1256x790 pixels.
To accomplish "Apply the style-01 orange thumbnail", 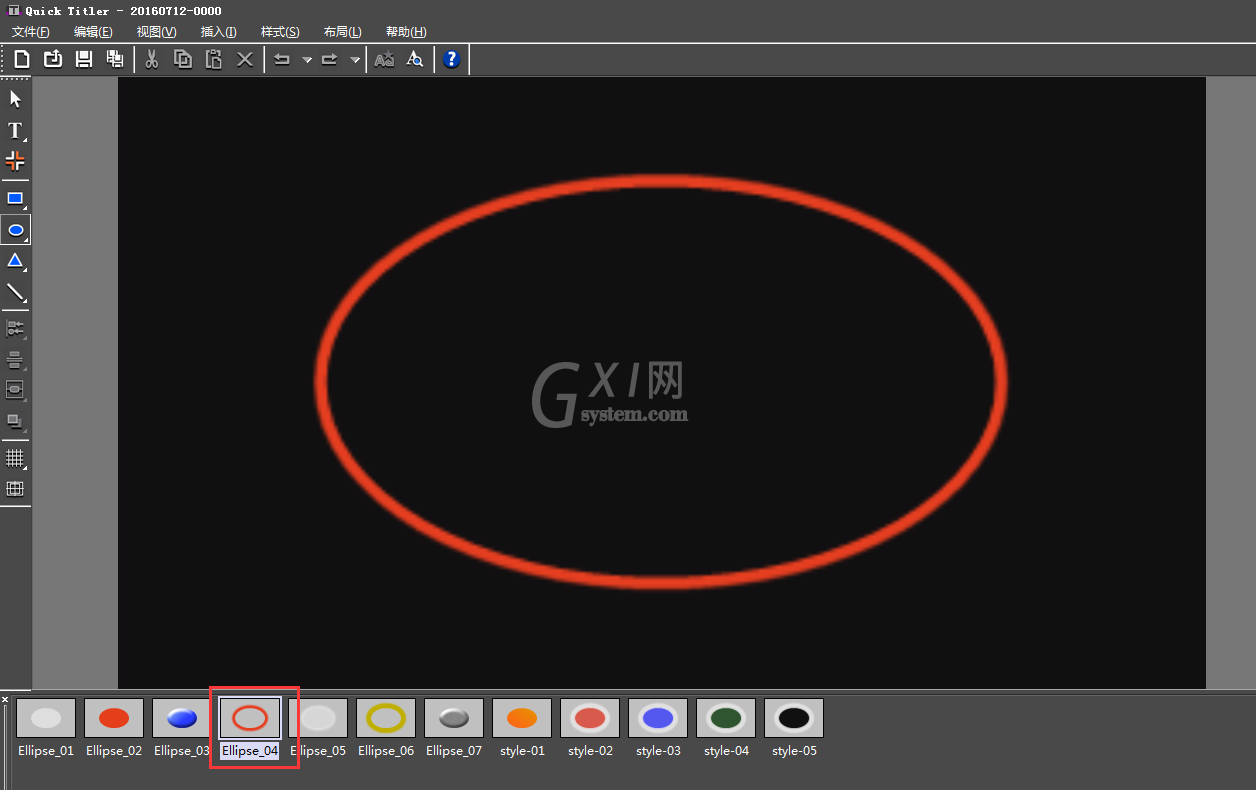I will click(522, 718).
